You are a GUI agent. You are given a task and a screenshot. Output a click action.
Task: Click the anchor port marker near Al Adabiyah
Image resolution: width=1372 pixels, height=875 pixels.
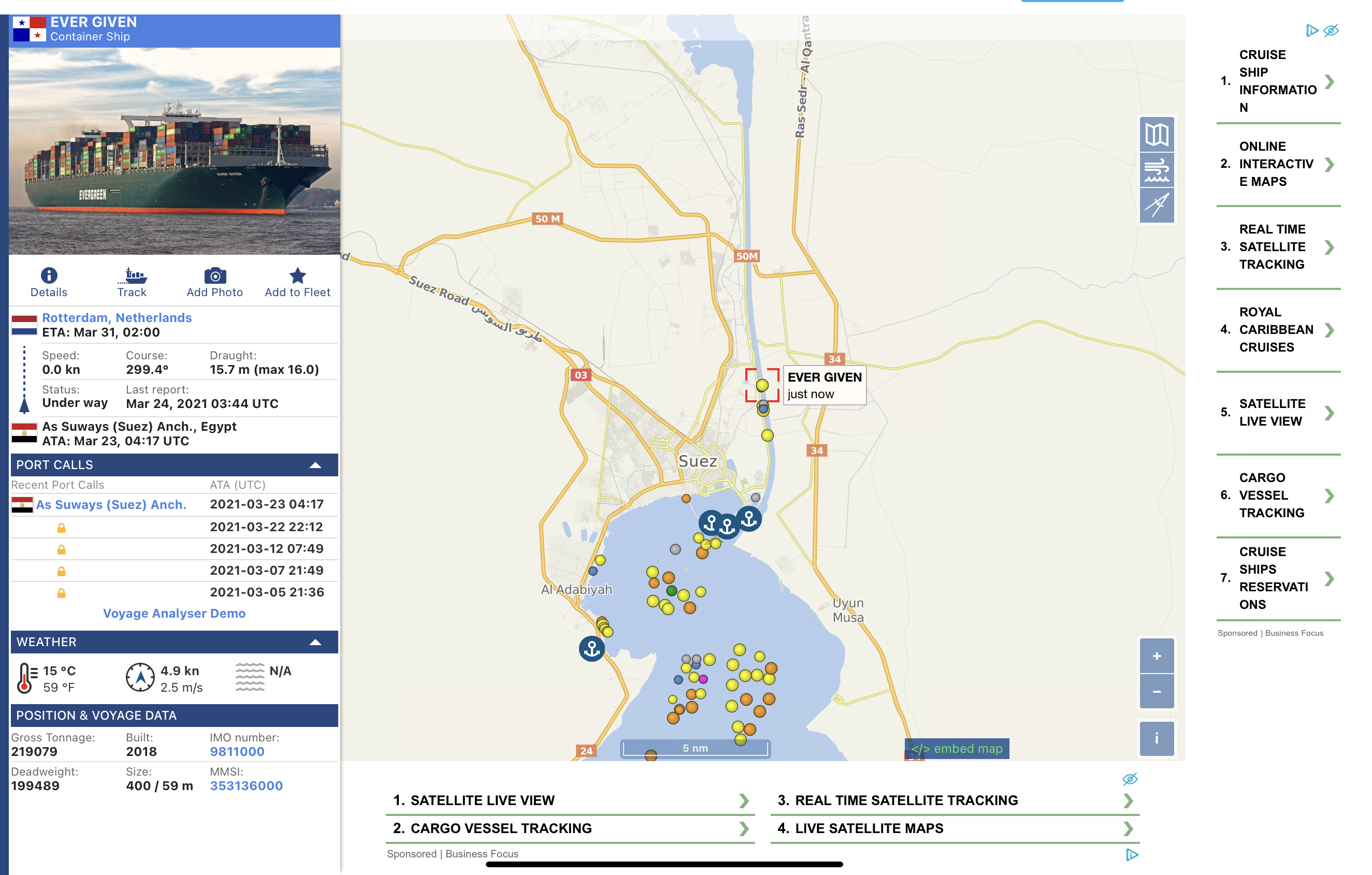[x=592, y=649]
